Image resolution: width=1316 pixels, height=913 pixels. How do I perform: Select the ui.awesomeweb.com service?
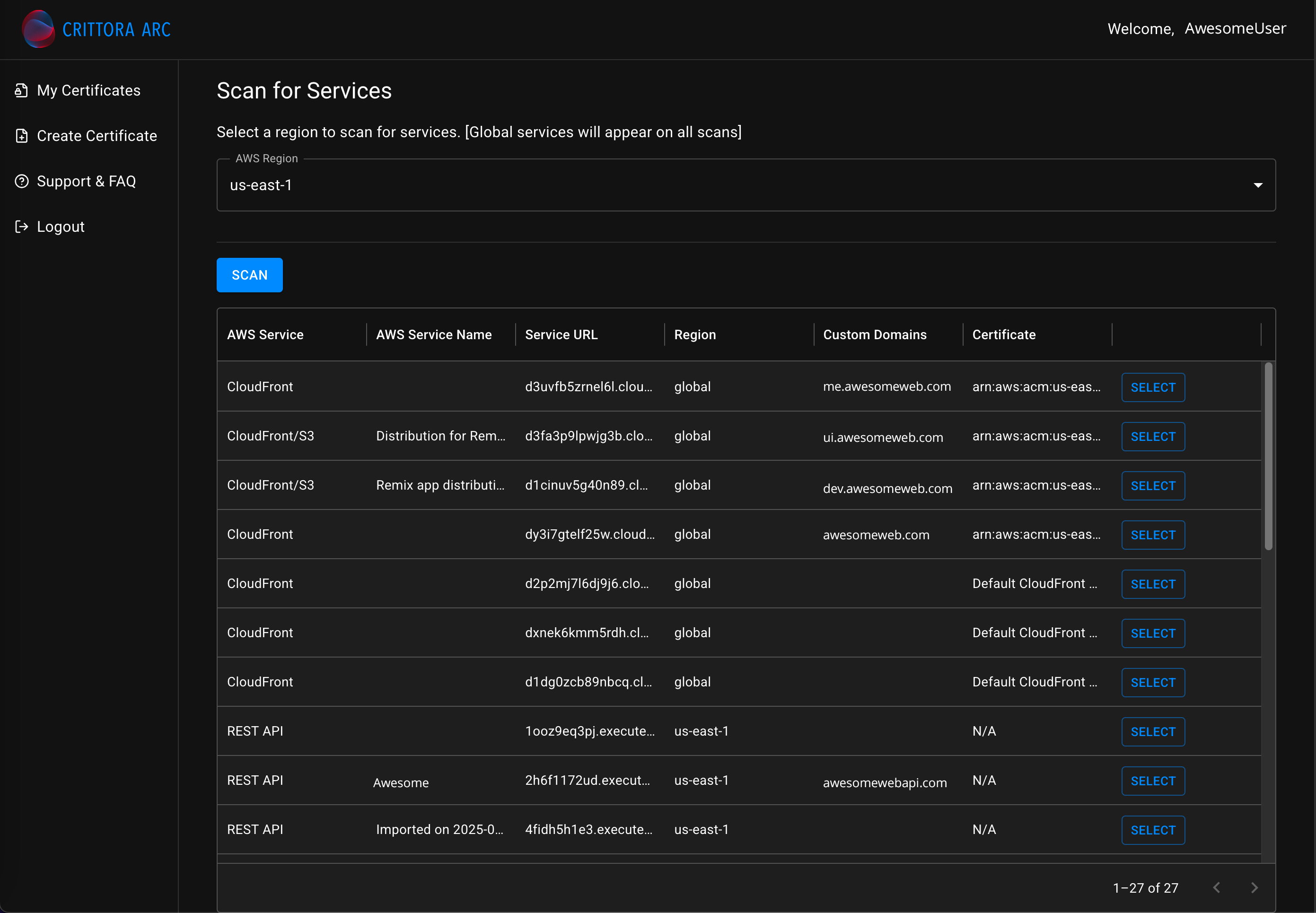[1152, 437]
